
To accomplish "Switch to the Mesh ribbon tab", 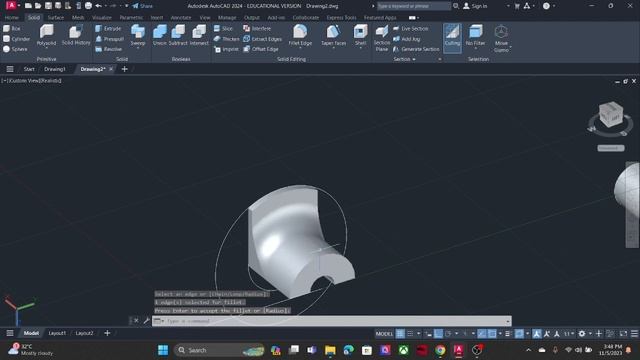I will pyautogui.click(x=78, y=18).
